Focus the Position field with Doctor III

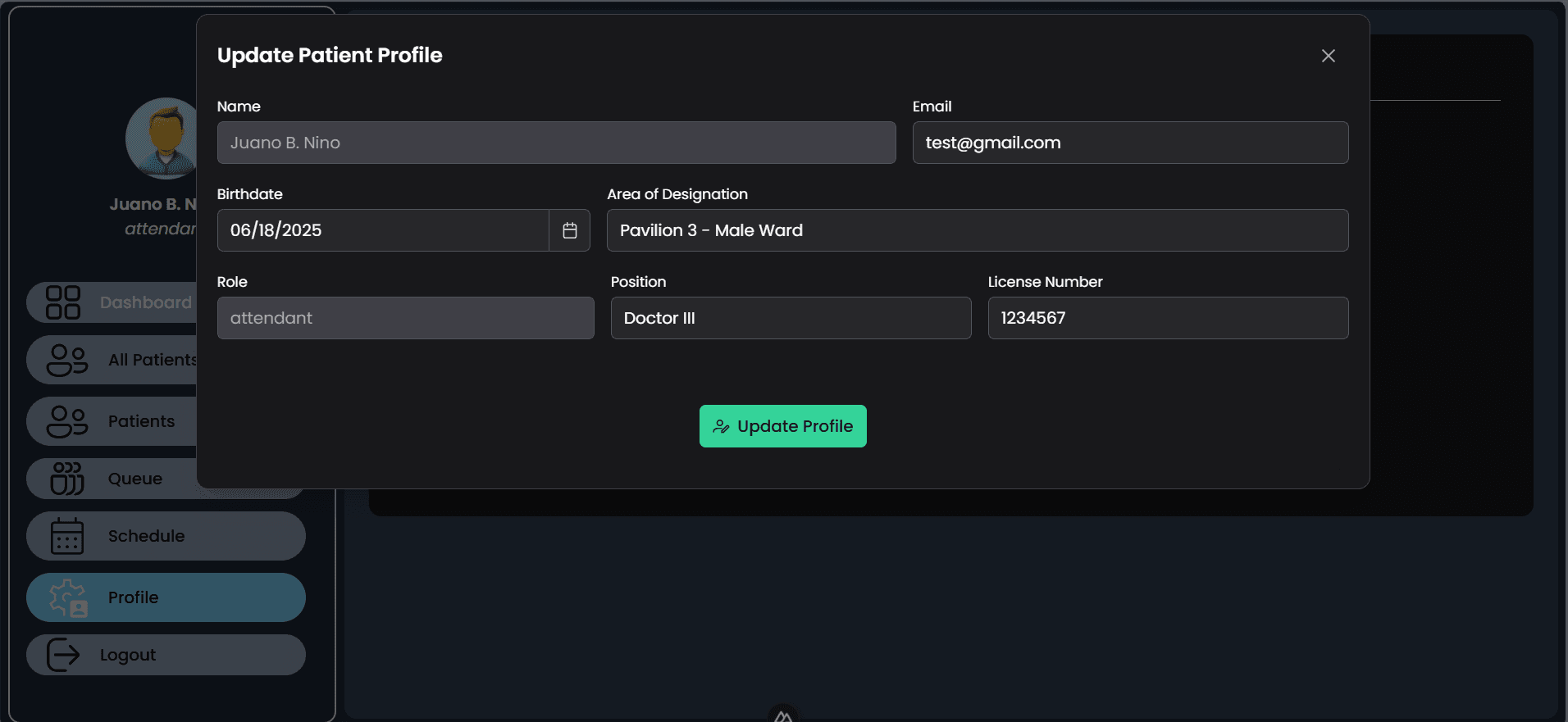[x=791, y=318]
